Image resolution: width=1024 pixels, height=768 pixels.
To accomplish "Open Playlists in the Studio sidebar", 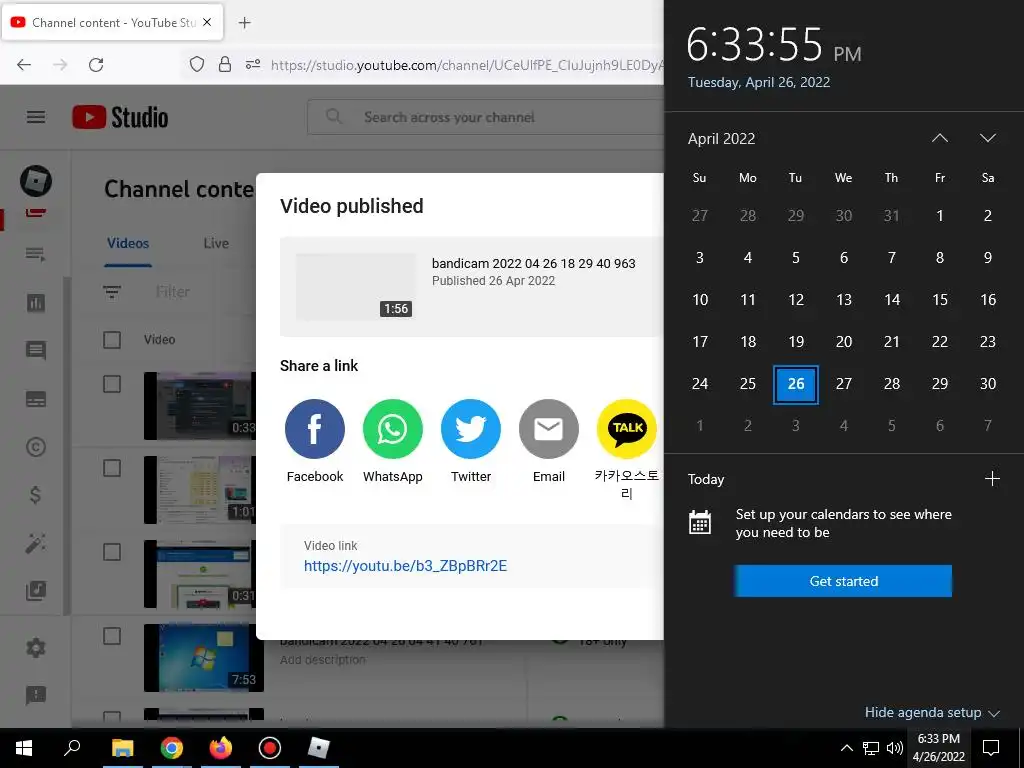I will 36,254.
